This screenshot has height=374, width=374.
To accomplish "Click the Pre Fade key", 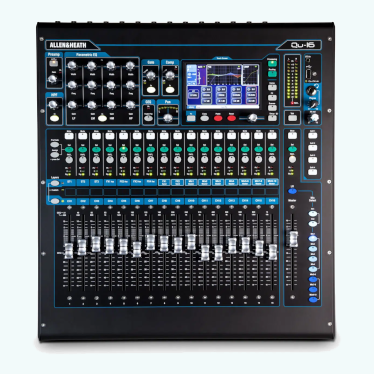I will pos(54,144).
